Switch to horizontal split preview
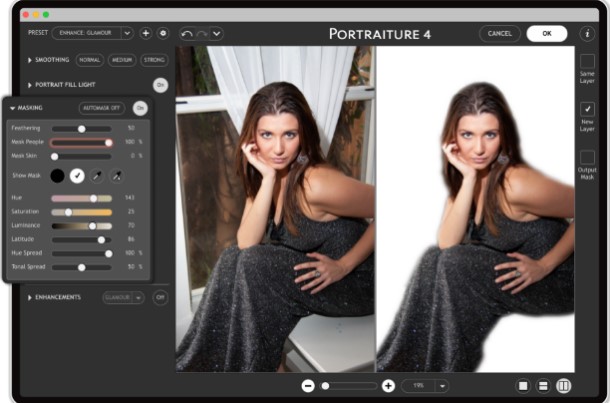This screenshot has height=403, width=610. pyautogui.click(x=543, y=386)
